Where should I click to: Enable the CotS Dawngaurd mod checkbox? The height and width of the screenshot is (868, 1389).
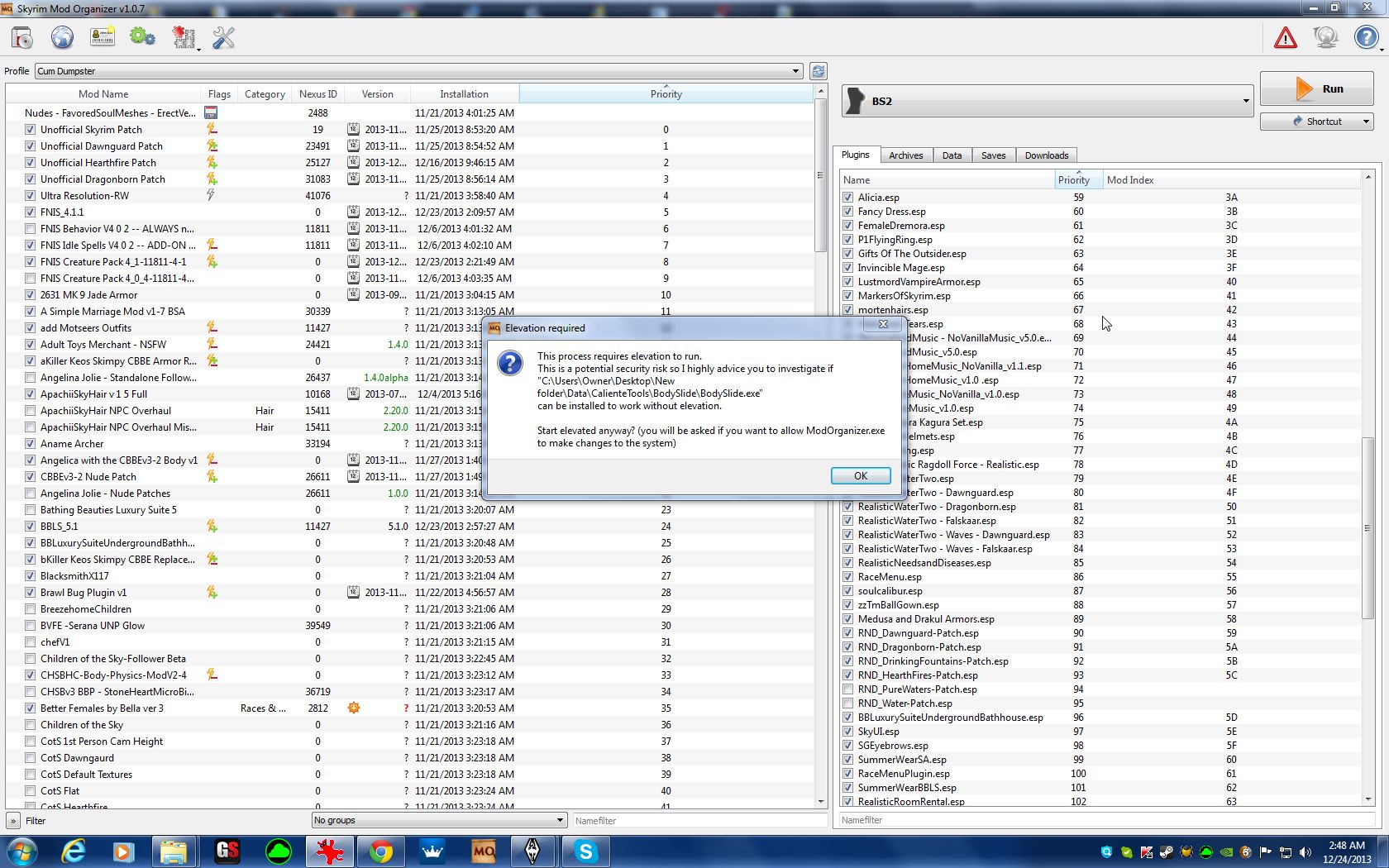(x=30, y=758)
